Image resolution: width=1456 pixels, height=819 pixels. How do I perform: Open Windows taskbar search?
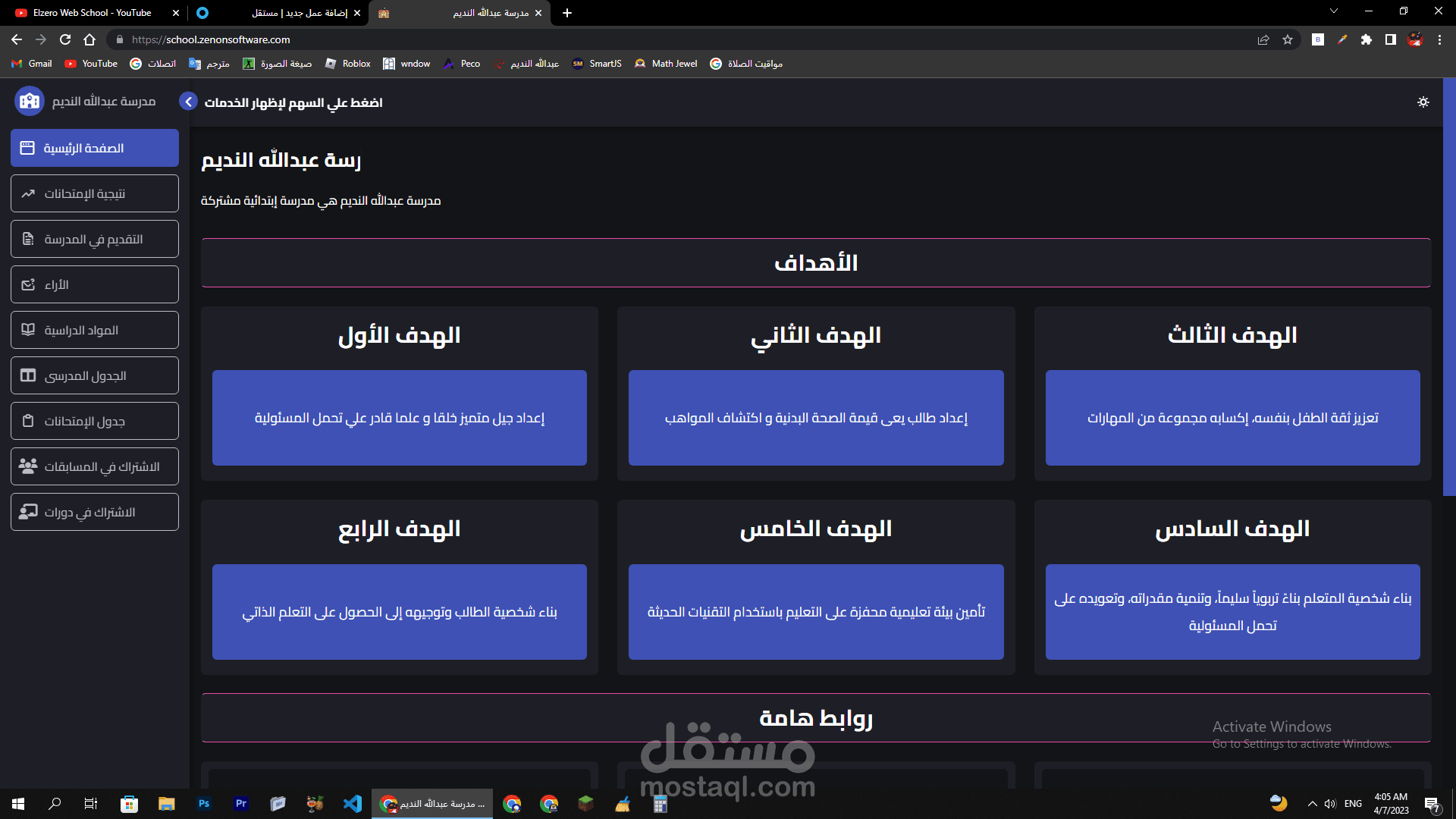(x=55, y=804)
